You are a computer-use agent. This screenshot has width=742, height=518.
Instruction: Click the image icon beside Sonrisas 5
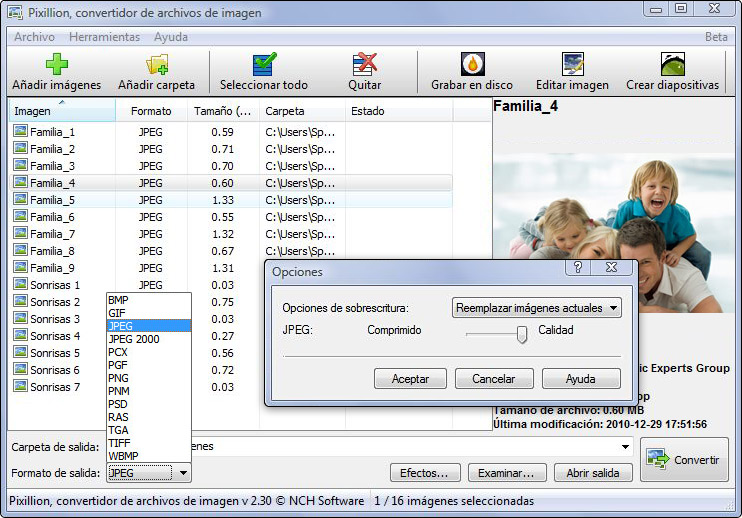click(20, 352)
